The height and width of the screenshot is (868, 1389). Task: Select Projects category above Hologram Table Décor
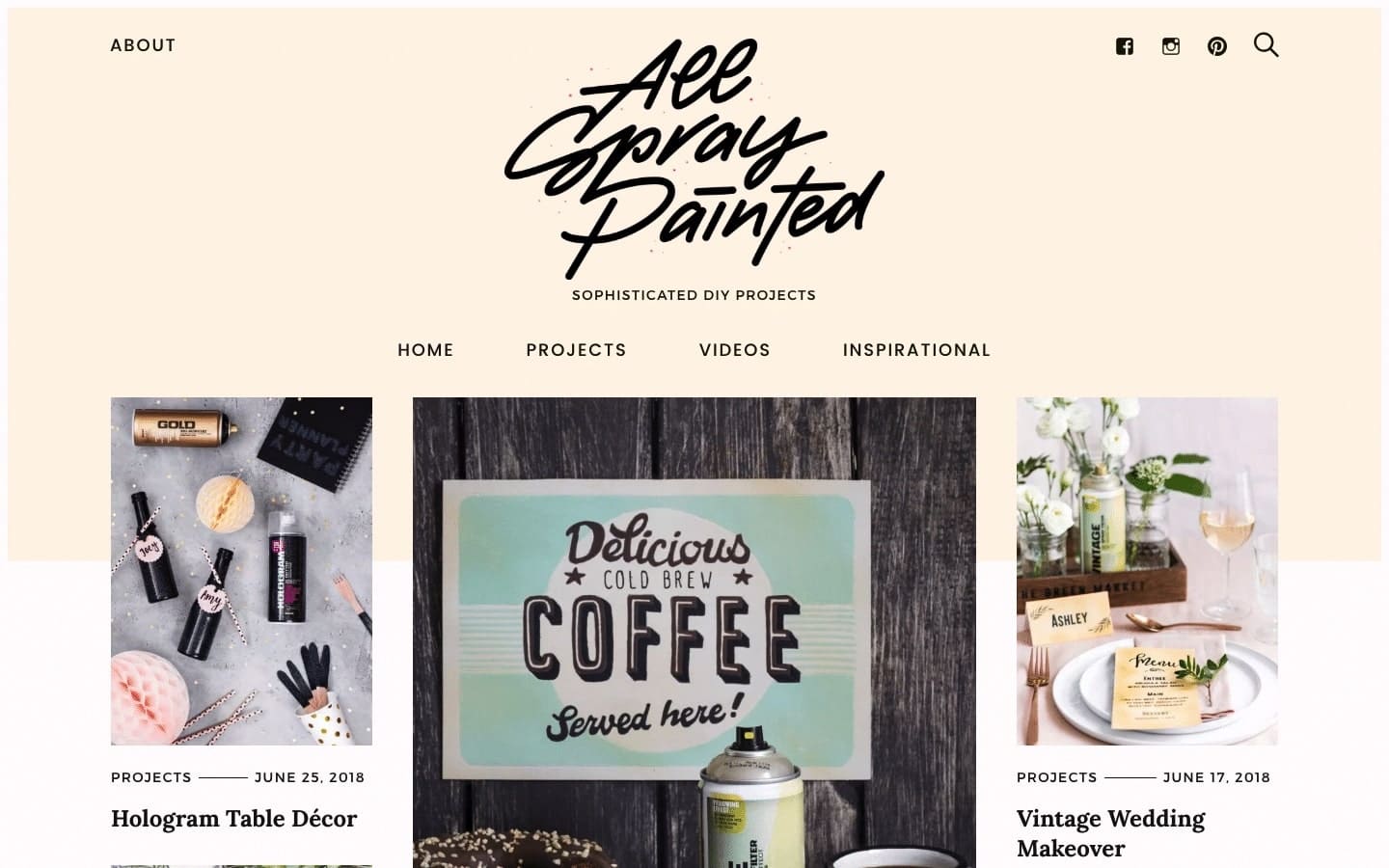coord(151,777)
